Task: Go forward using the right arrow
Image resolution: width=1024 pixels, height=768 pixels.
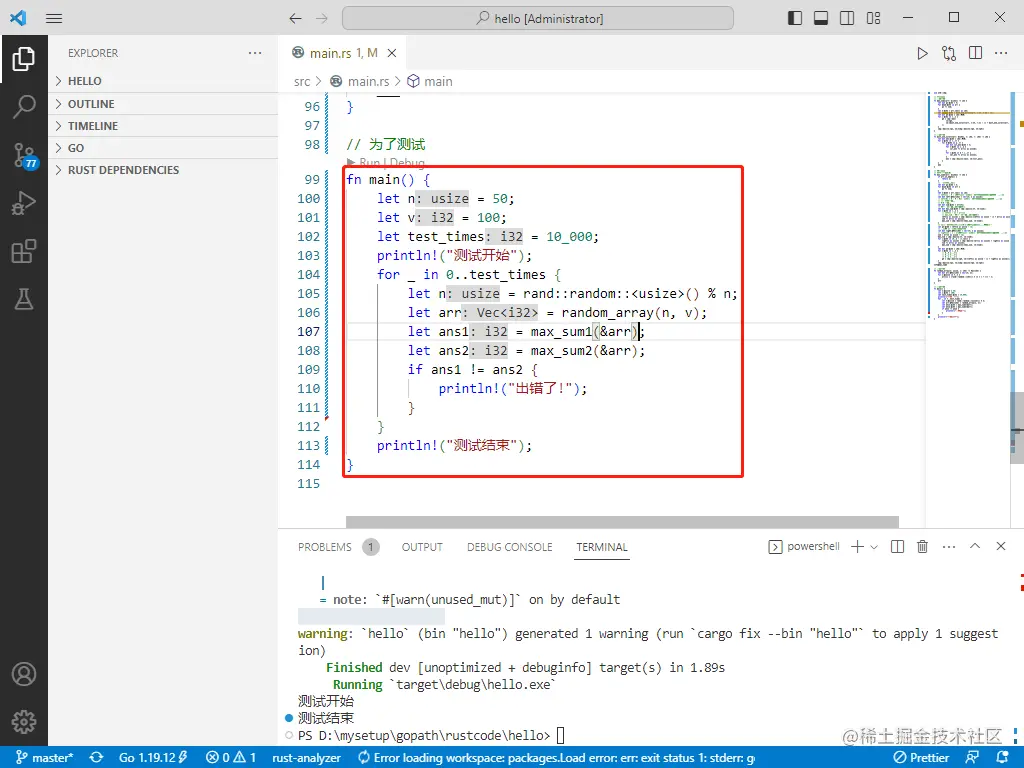Action: (322, 18)
